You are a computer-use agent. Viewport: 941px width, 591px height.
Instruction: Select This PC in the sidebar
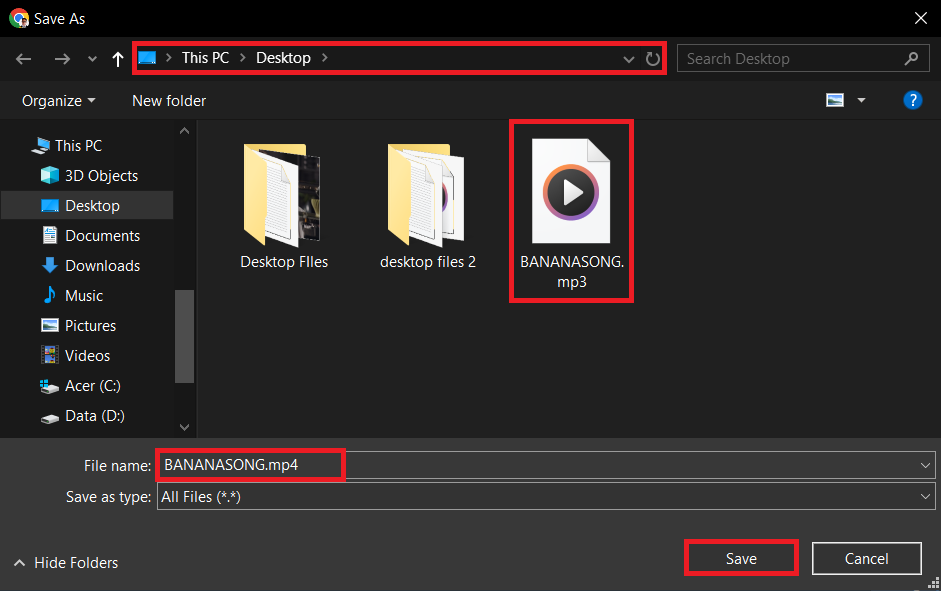click(75, 145)
